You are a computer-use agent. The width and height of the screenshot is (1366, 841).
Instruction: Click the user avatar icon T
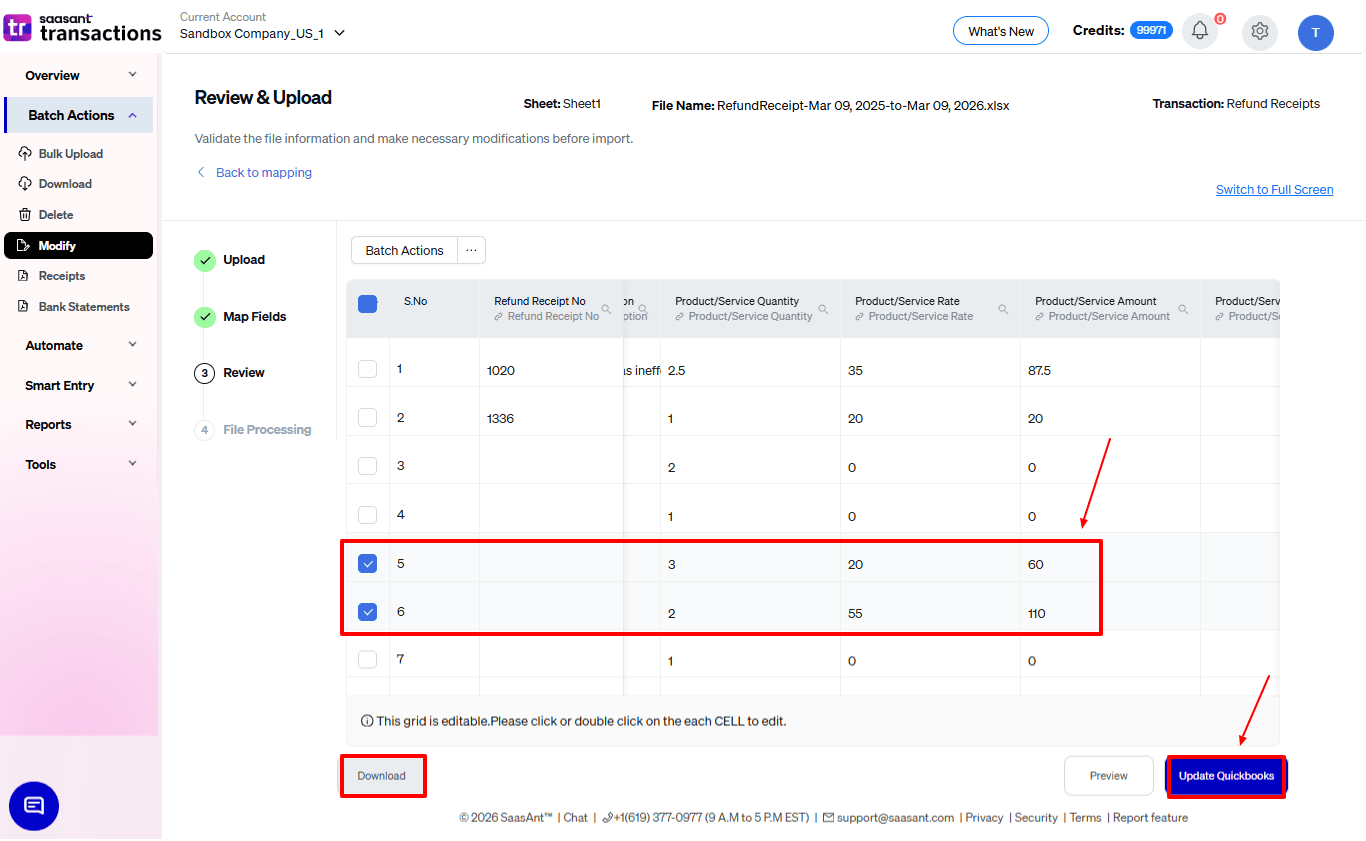[x=1315, y=32]
